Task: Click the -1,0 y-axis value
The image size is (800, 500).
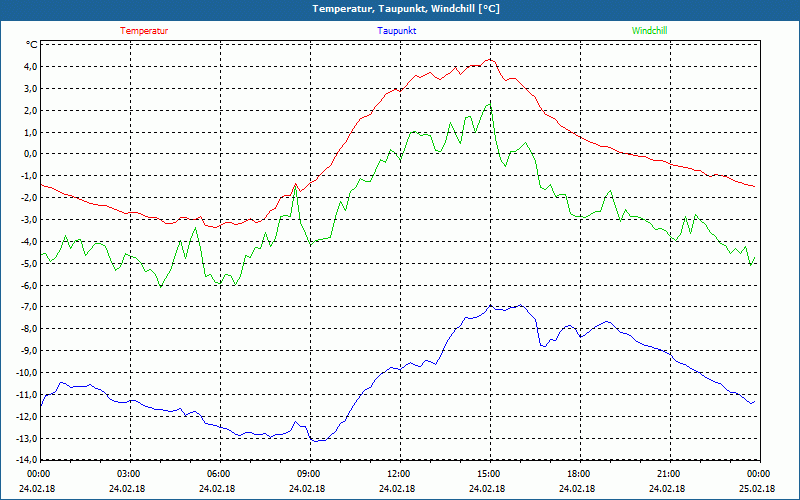Action: (x=28, y=176)
